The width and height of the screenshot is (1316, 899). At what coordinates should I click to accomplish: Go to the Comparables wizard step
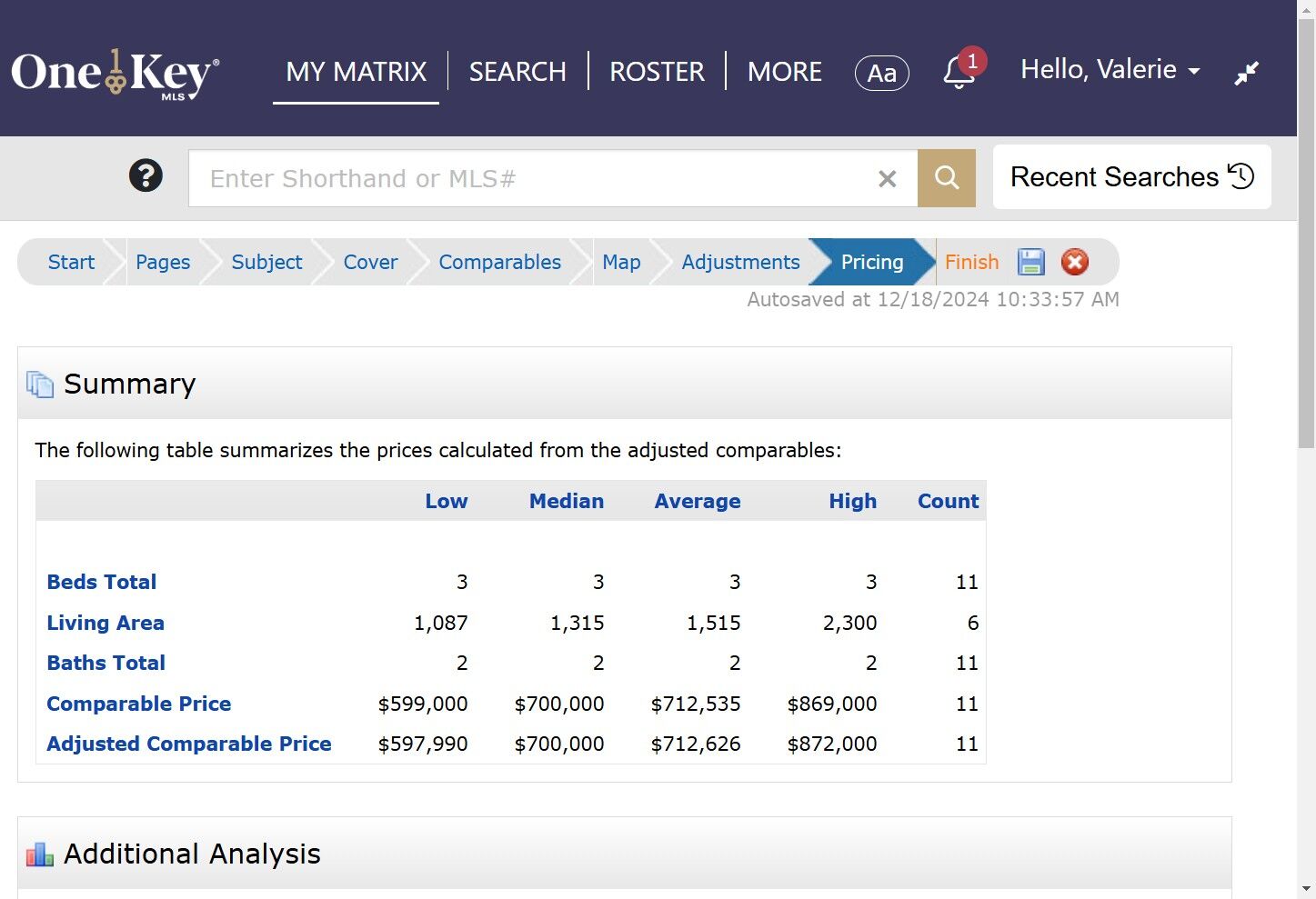tap(499, 262)
